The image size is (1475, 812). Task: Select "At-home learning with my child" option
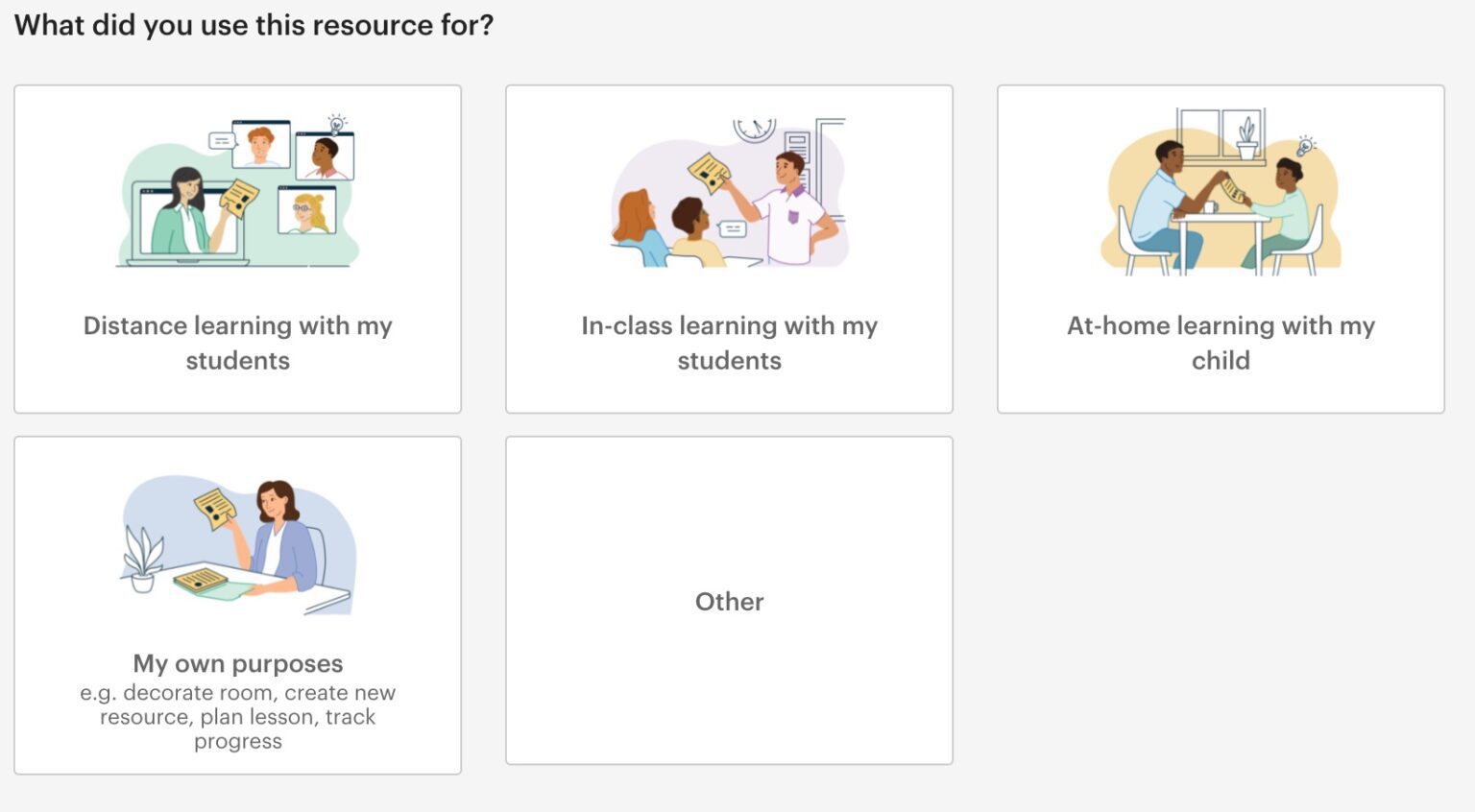tap(1220, 247)
